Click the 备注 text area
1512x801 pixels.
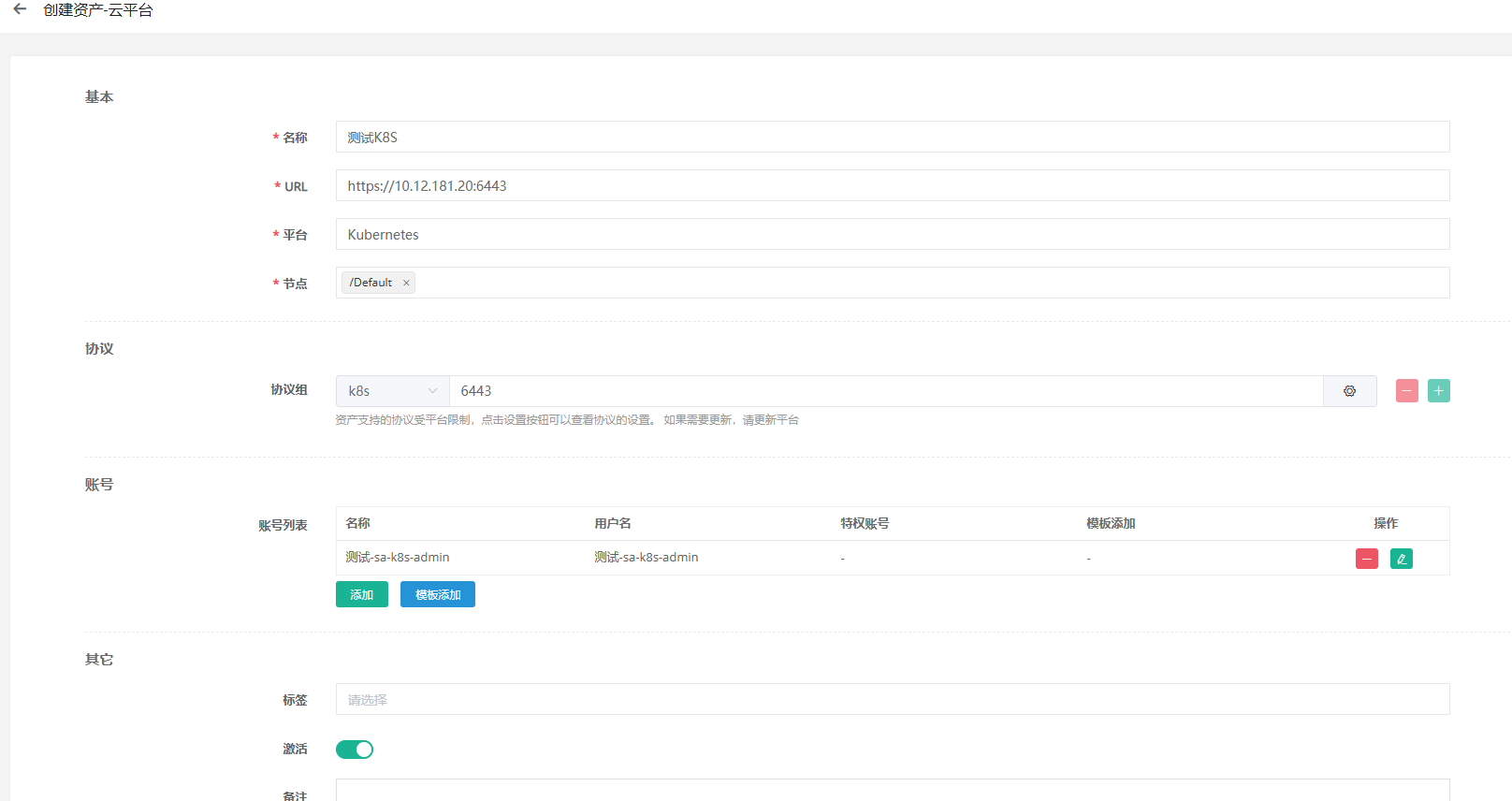(x=893, y=790)
